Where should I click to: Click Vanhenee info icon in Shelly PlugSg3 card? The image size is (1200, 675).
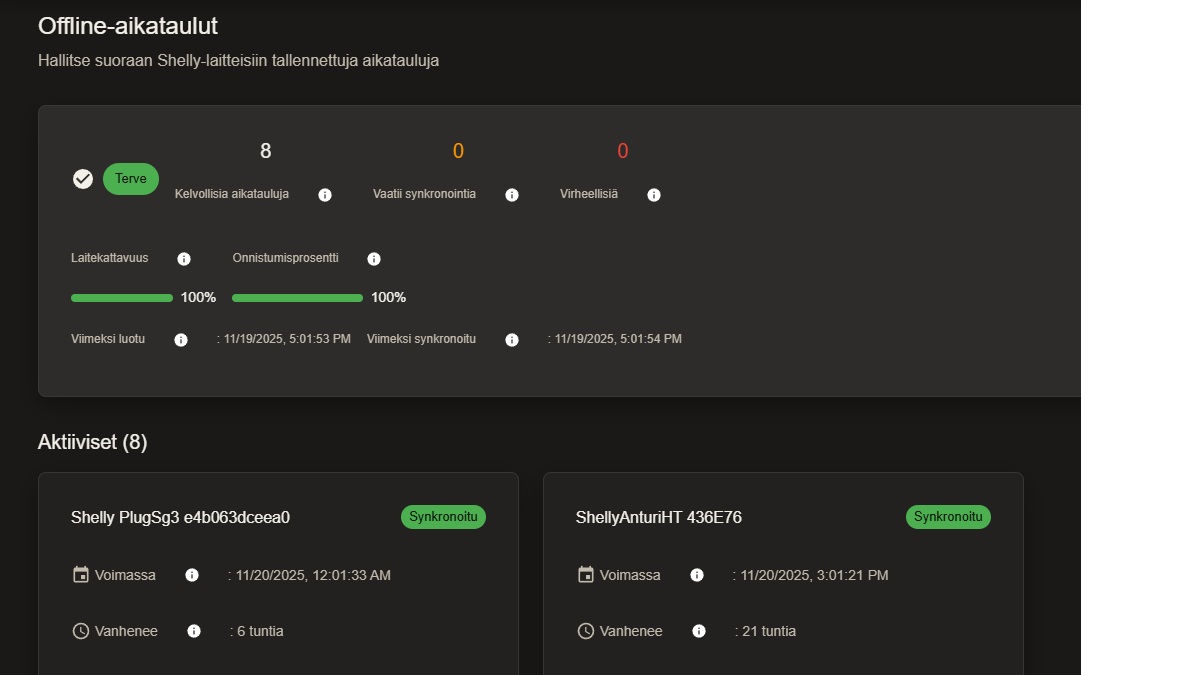pos(194,631)
